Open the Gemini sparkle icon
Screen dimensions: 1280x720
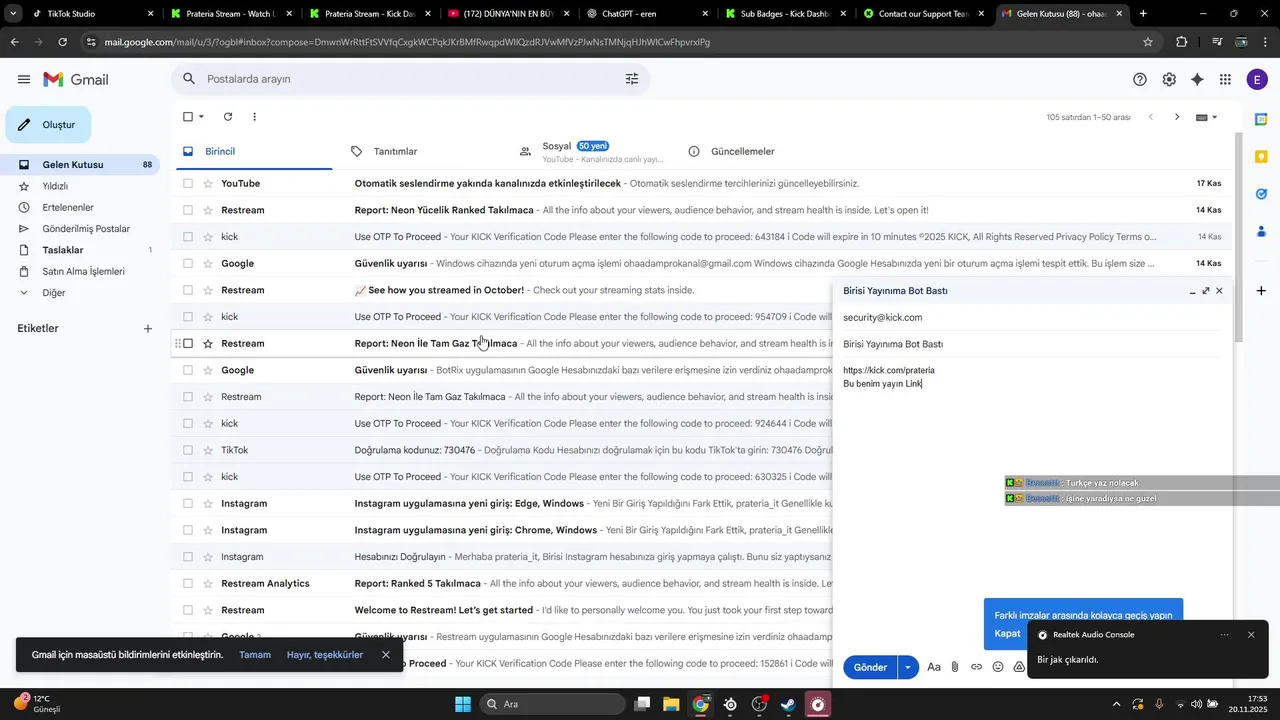tap(1197, 79)
